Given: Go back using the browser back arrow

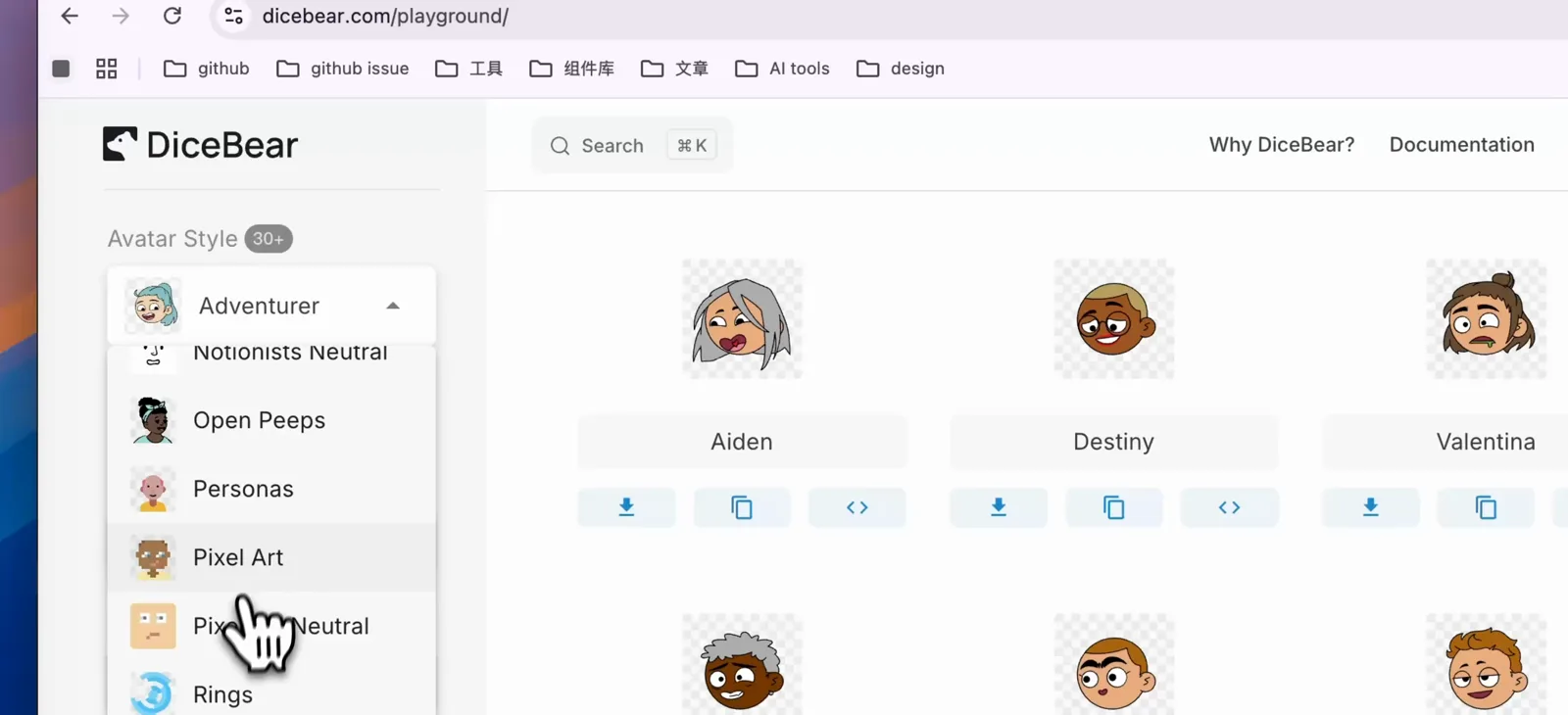Looking at the screenshot, I should [x=70, y=16].
